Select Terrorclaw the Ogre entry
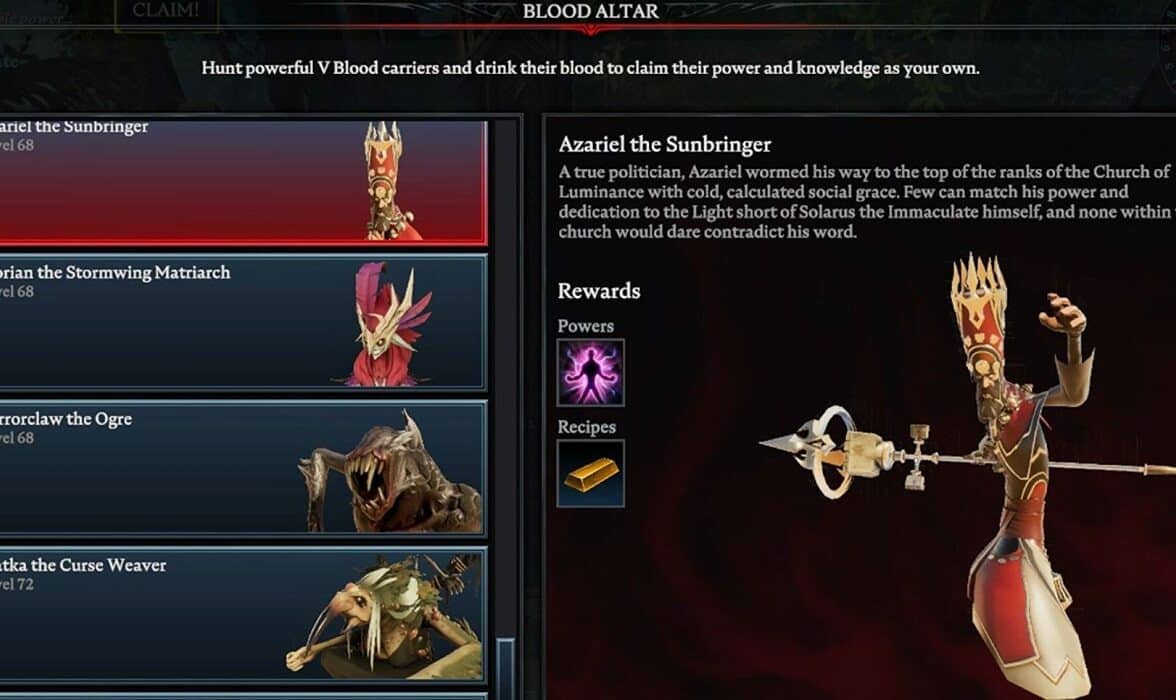Image resolution: width=1176 pixels, height=700 pixels. [x=243, y=468]
